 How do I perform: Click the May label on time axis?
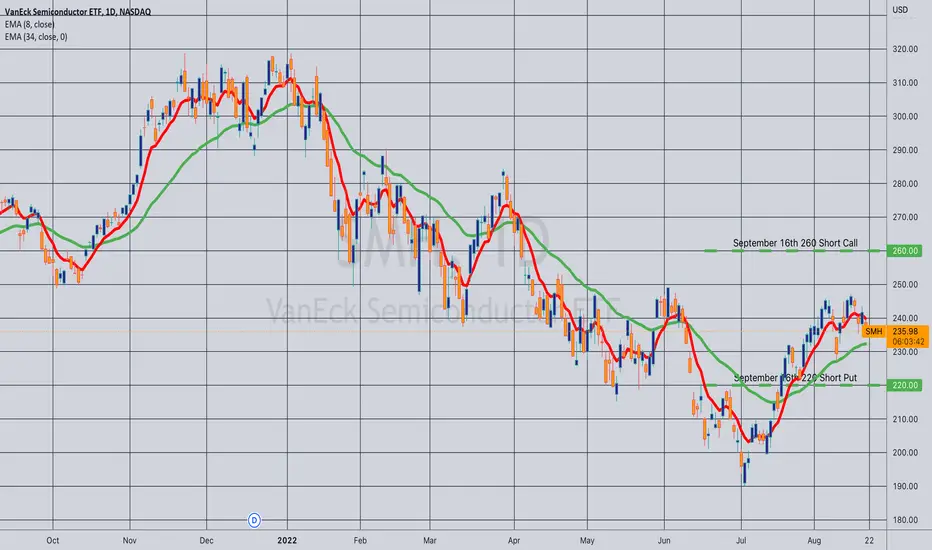[587, 540]
